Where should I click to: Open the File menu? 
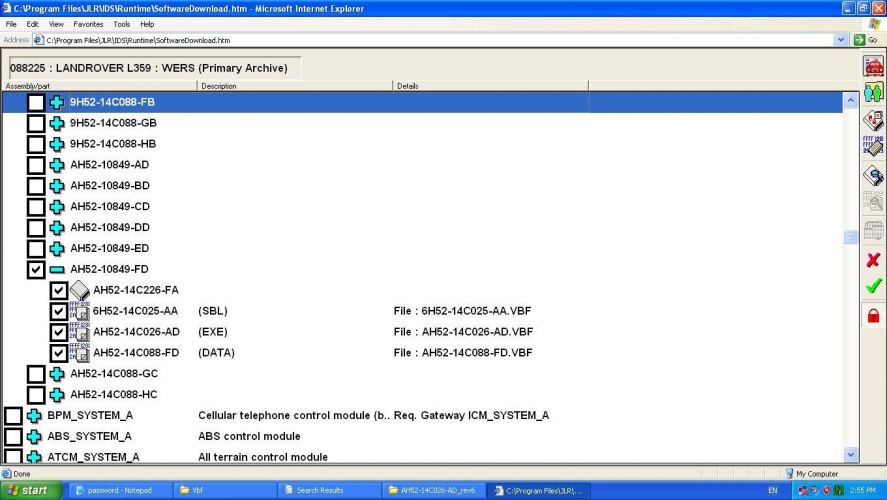pos(11,24)
